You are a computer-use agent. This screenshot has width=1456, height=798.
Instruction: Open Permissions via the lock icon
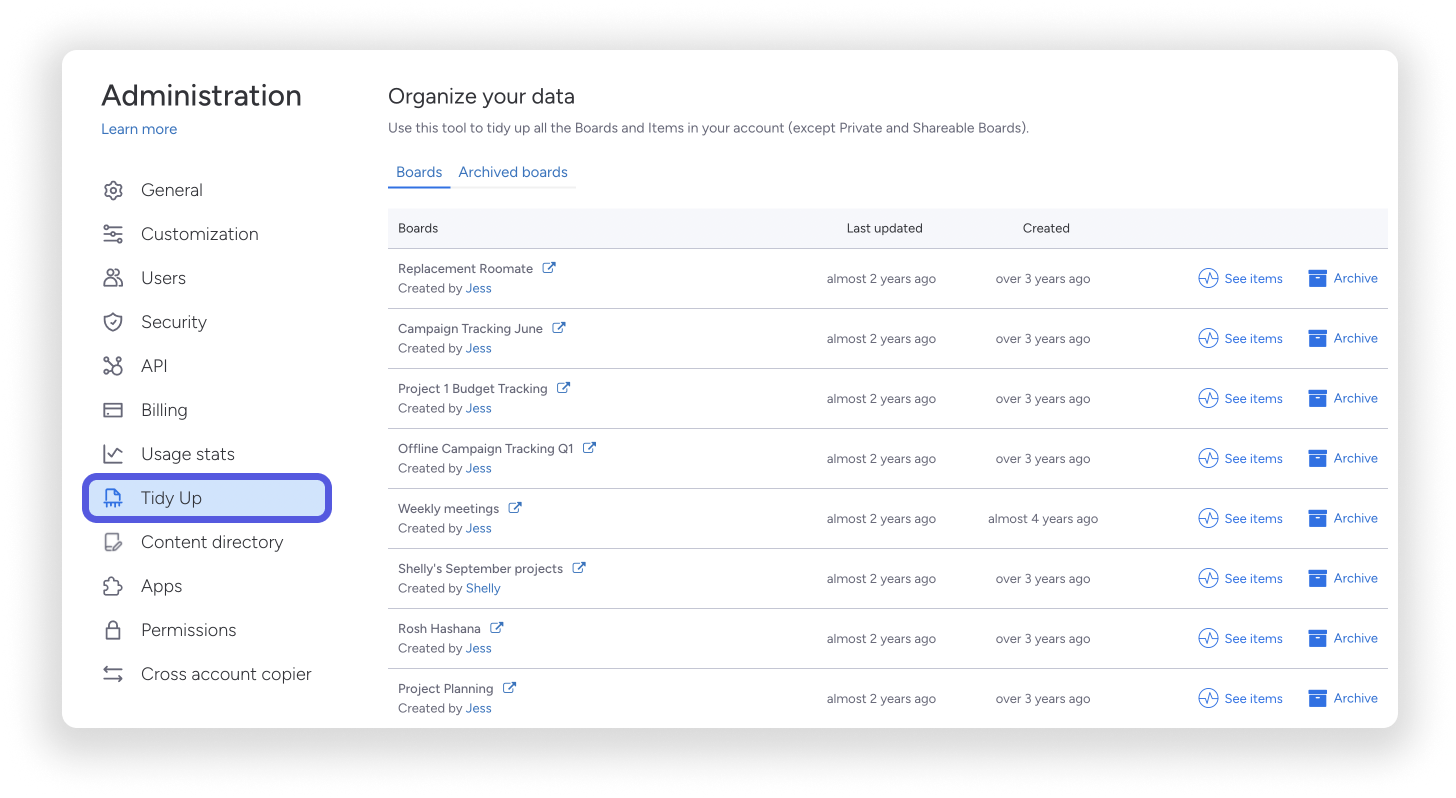[x=113, y=630]
